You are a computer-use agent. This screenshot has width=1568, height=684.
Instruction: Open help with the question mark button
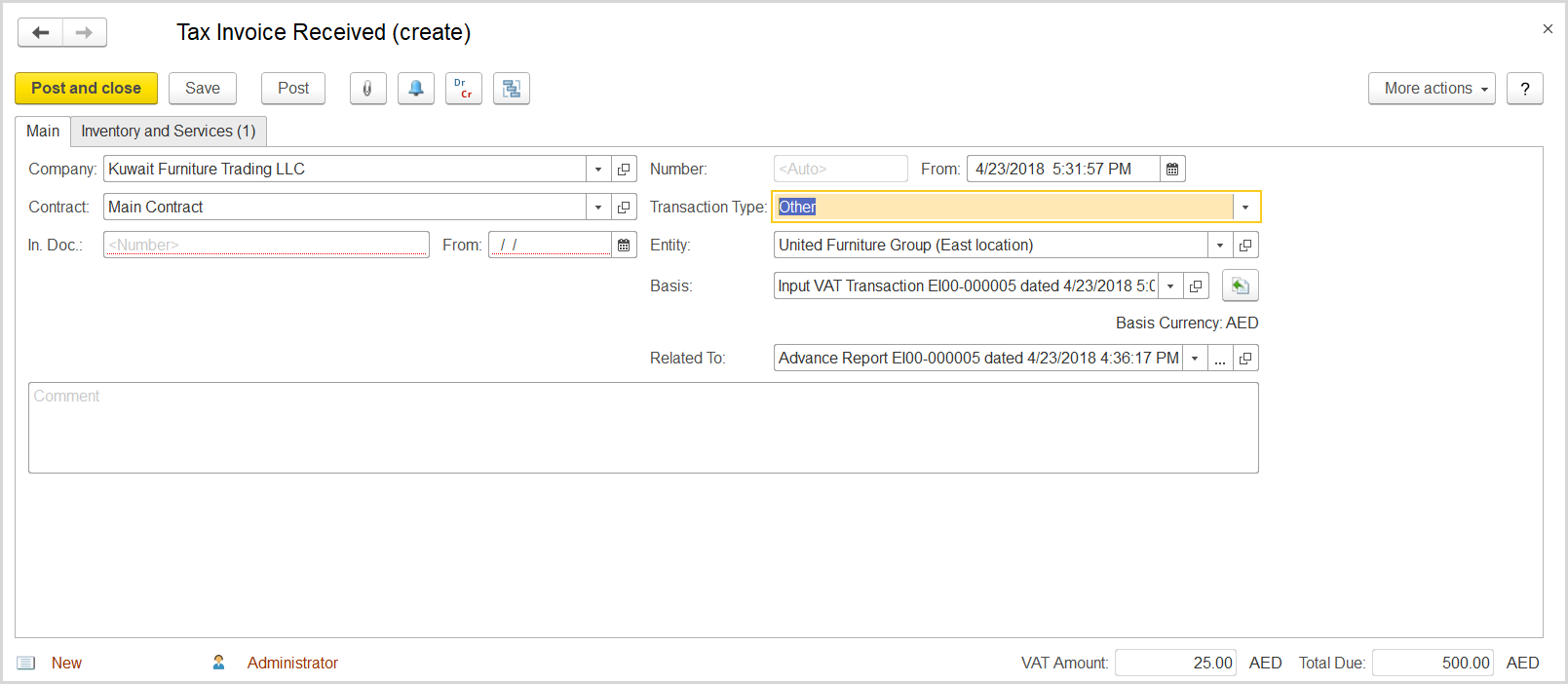coord(1525,89)
